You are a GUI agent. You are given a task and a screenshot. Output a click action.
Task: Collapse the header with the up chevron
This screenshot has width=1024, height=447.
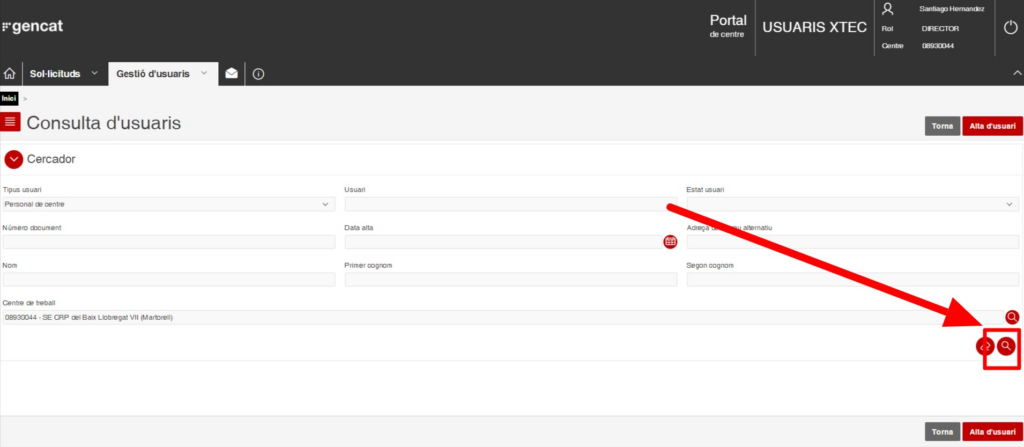tap(1016, 74)
